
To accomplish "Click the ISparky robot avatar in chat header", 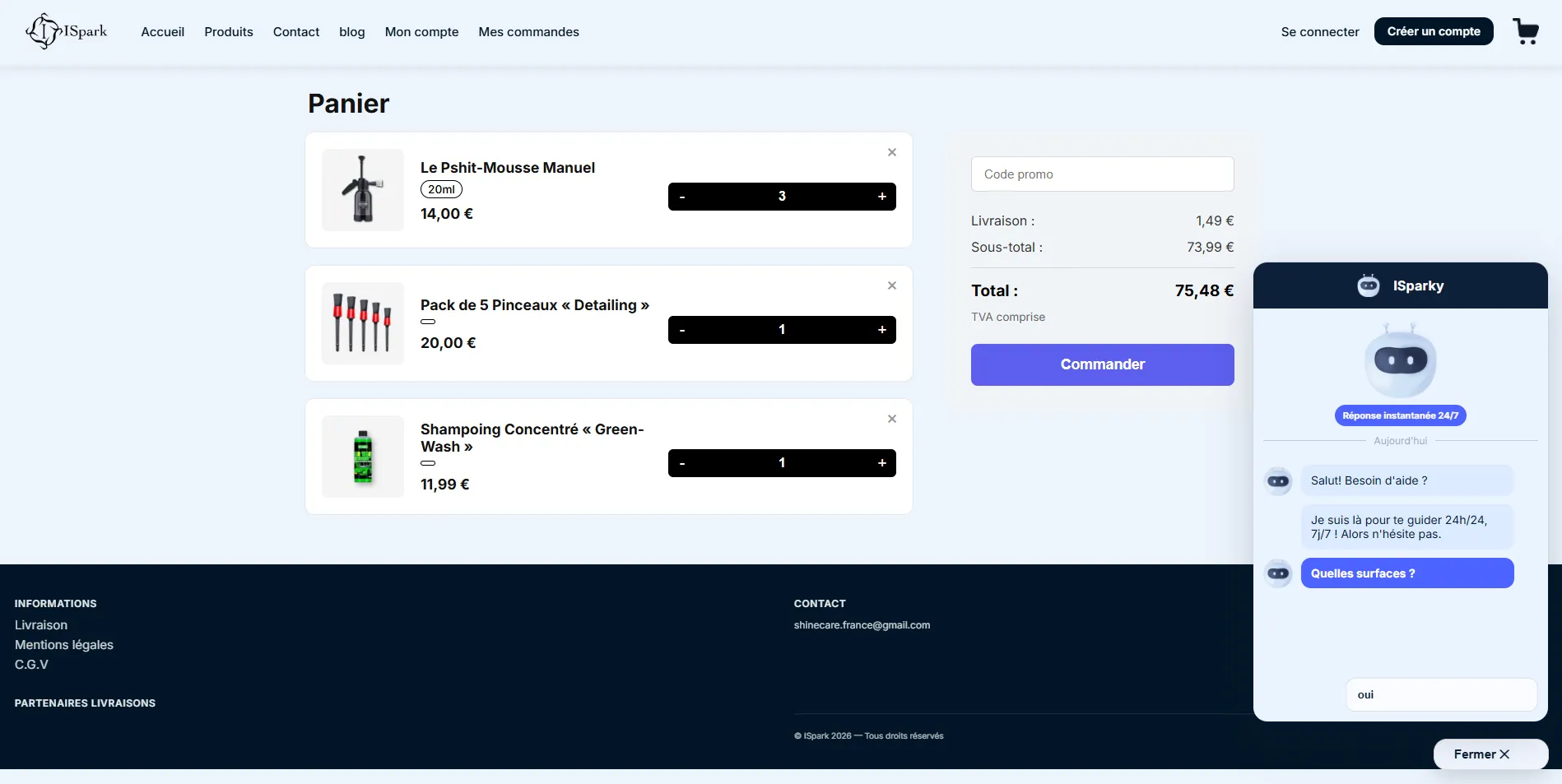I will 1368,285.
